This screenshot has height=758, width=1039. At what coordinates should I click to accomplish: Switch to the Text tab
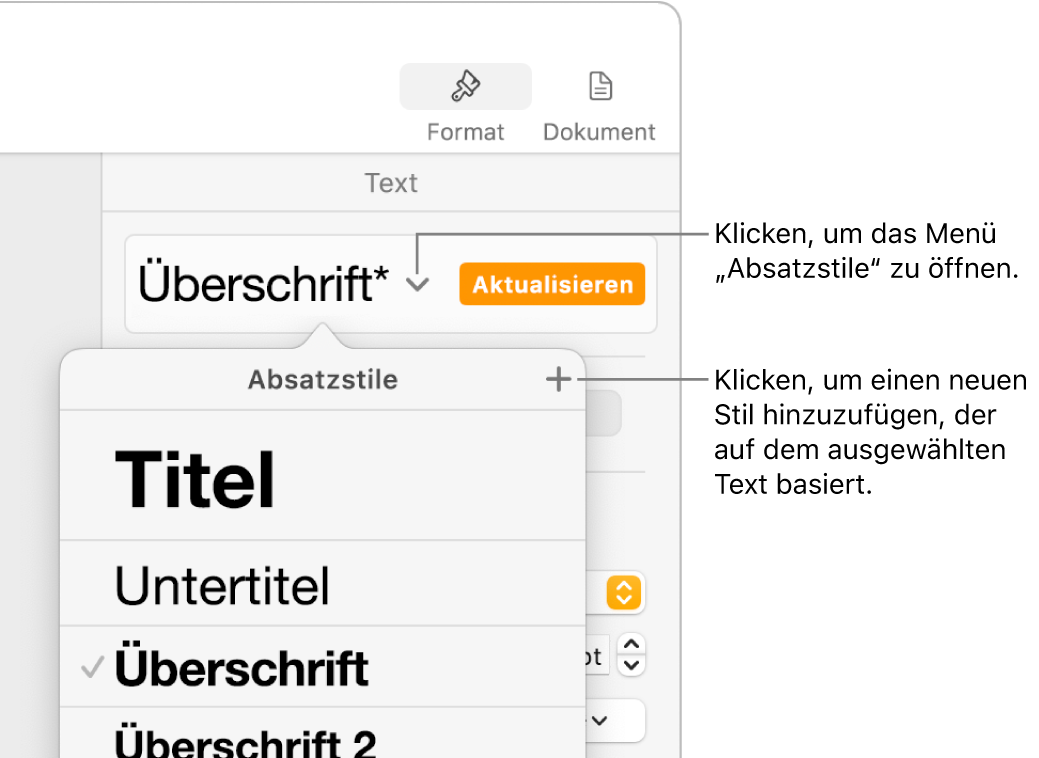coord(391,183)
